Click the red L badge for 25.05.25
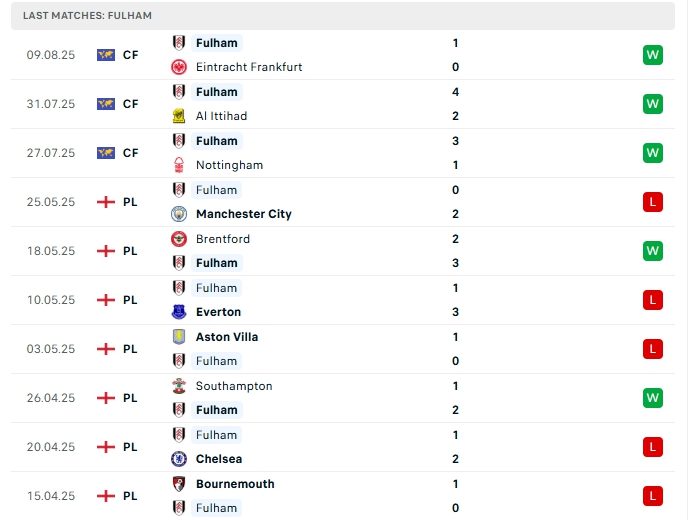688x520 pixels. click(x=653, y=202)
